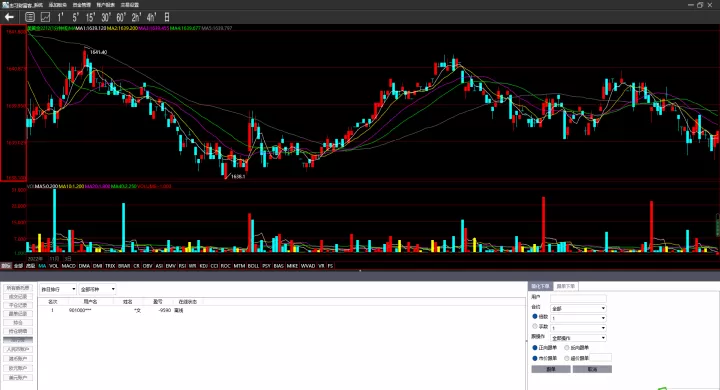This screenshot has width=720, height=390.
Task: Switch chart to 5' period
Action: 75,17
